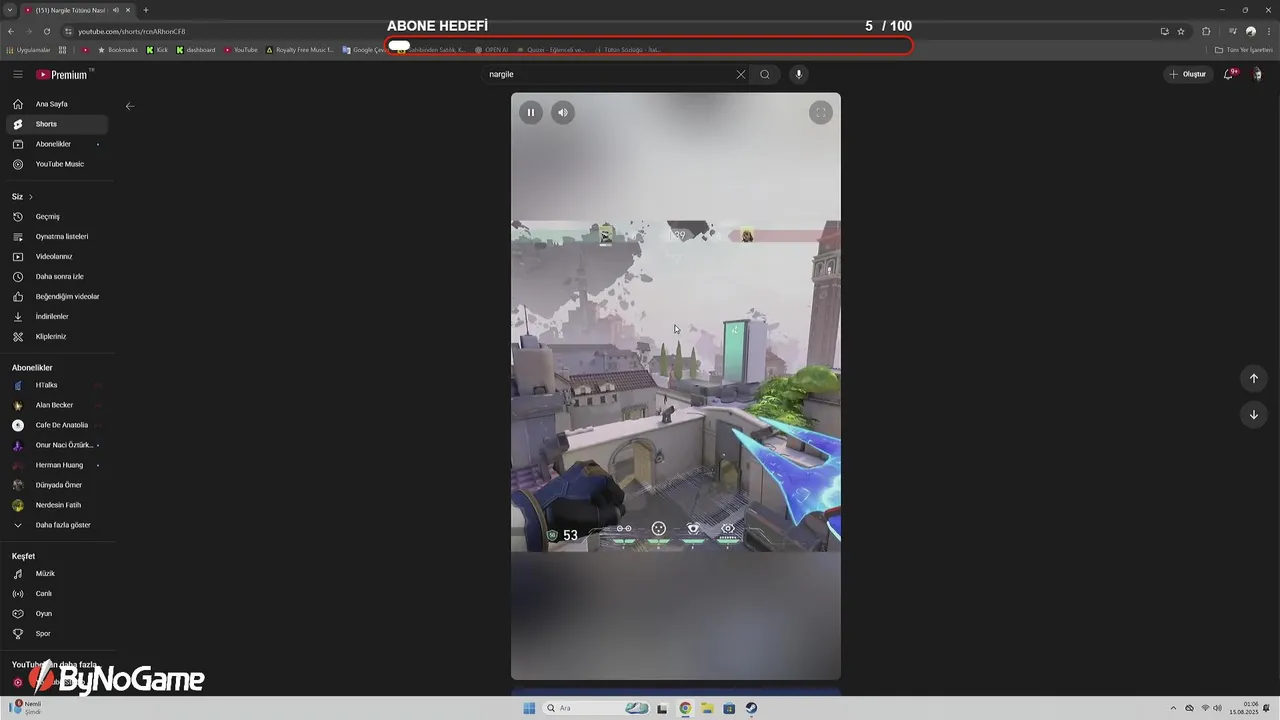Screen dimensions: 1280x720
Task: Open Cafe De Anatolia channel
Action: pyautogui.click(x=57, y=425)
